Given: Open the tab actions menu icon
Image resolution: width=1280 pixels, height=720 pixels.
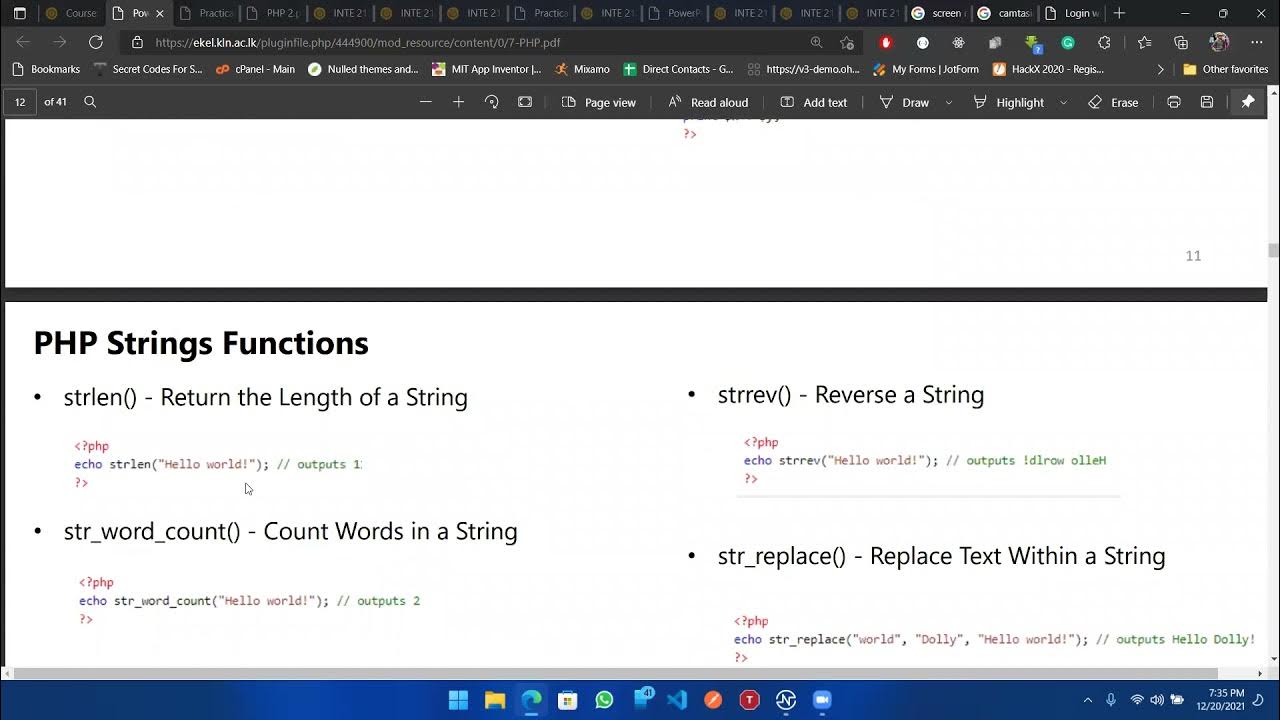Looking at the screenshot, I should [19, 13].
